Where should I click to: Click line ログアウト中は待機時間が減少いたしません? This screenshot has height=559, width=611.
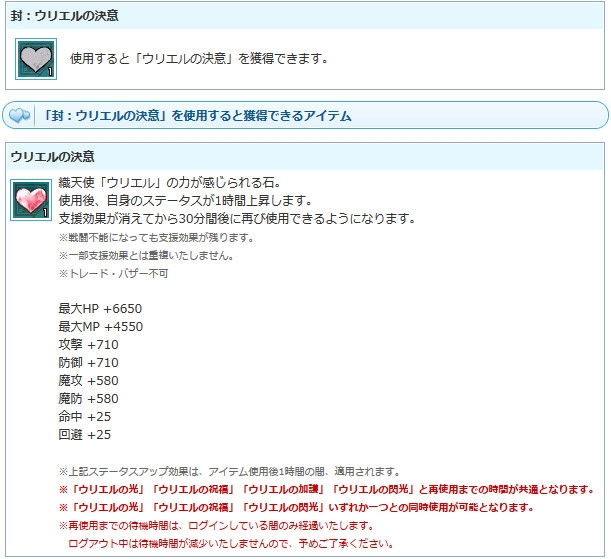click(231, 543)
